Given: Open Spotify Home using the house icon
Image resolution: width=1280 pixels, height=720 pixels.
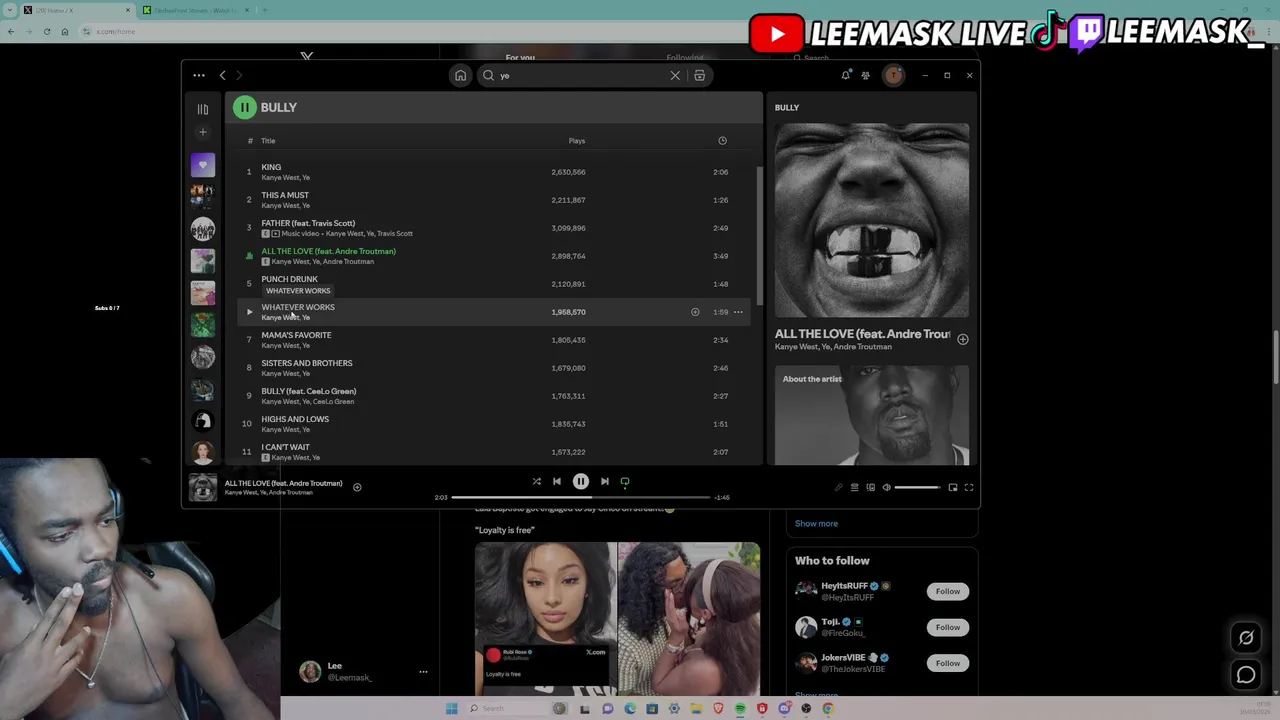Looking at the screenshot, I should [x=460, y=75].
